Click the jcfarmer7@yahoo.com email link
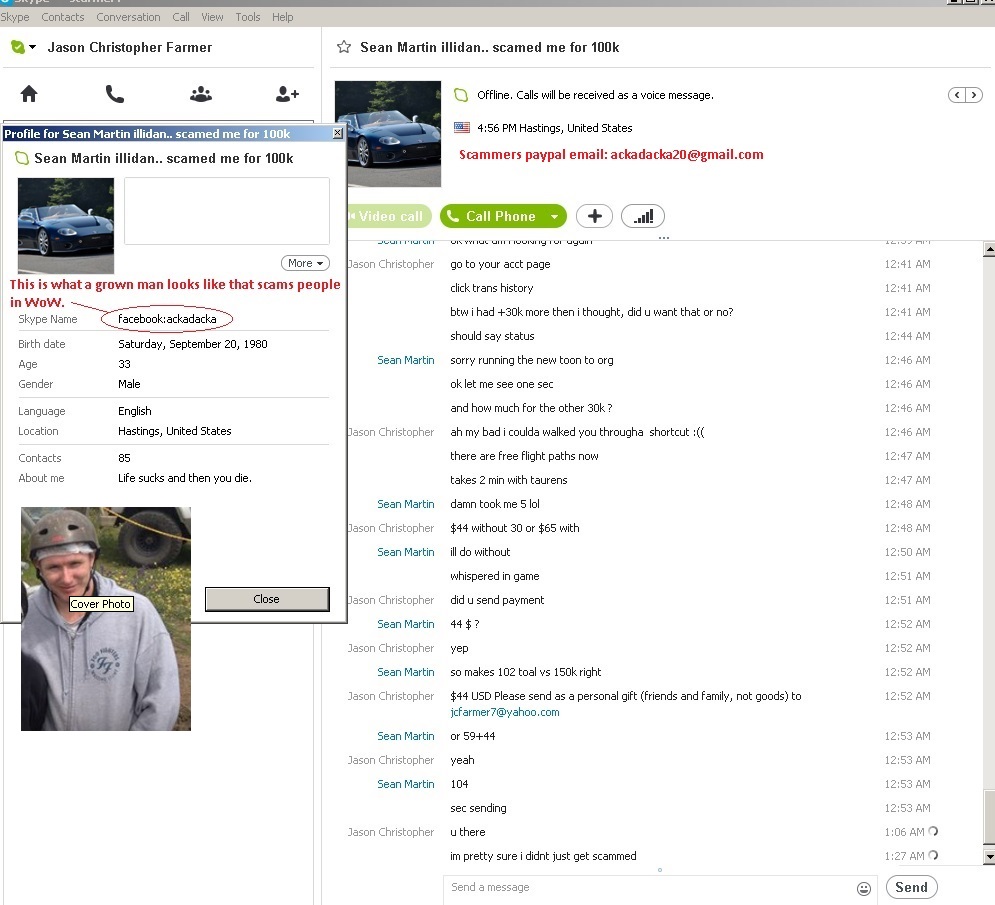Image resolution: width=995 pixels, height=905 pixels. (x=504, y=712)
